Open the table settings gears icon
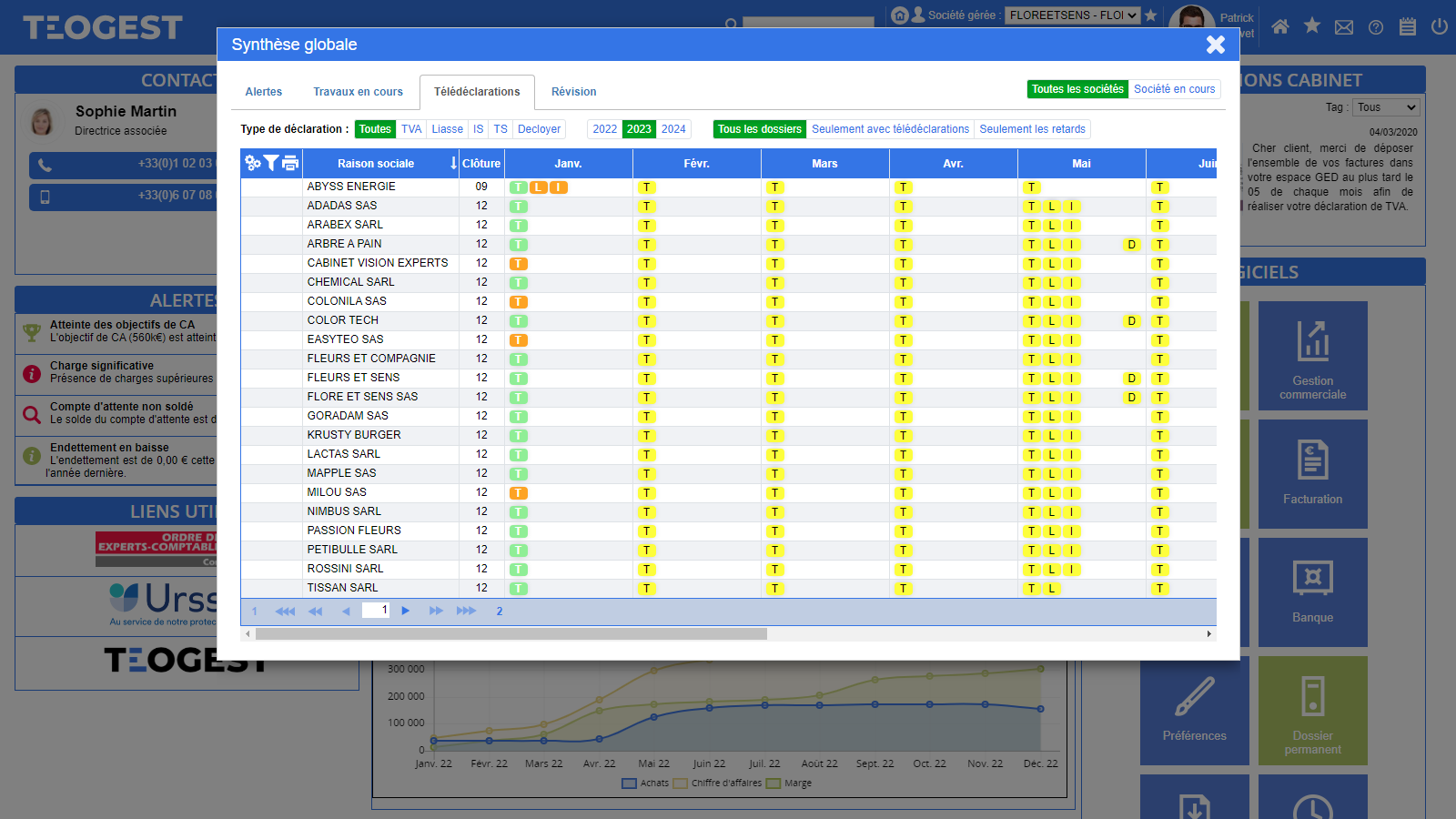This screenshot has height=819, width=1456. 253,163
